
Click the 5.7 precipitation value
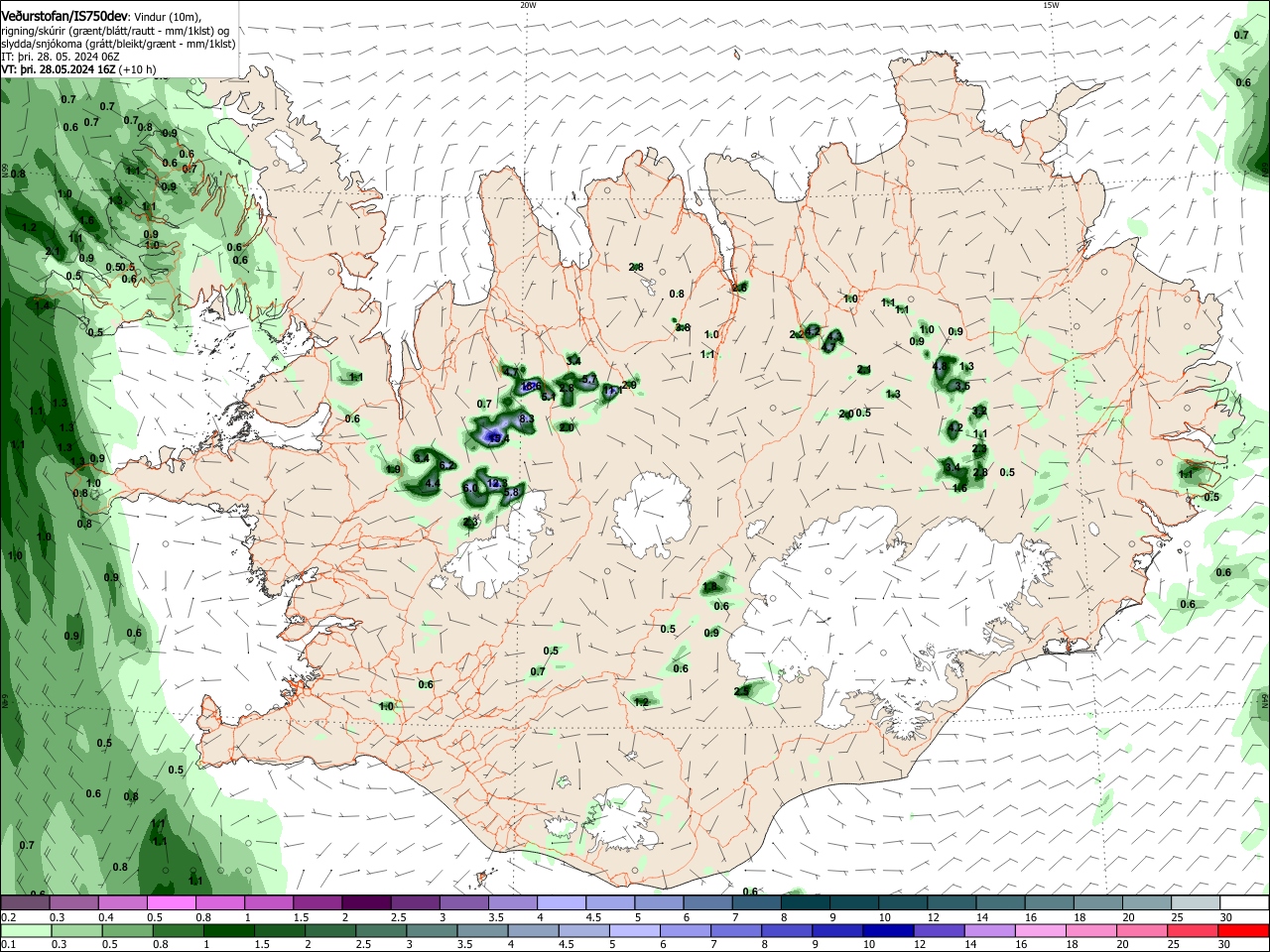click(x=589, y=379)
